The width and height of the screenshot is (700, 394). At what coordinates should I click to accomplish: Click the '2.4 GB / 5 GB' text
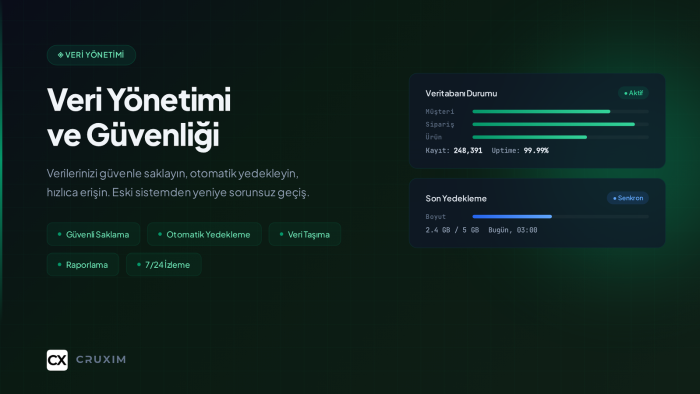click(452, 230)
